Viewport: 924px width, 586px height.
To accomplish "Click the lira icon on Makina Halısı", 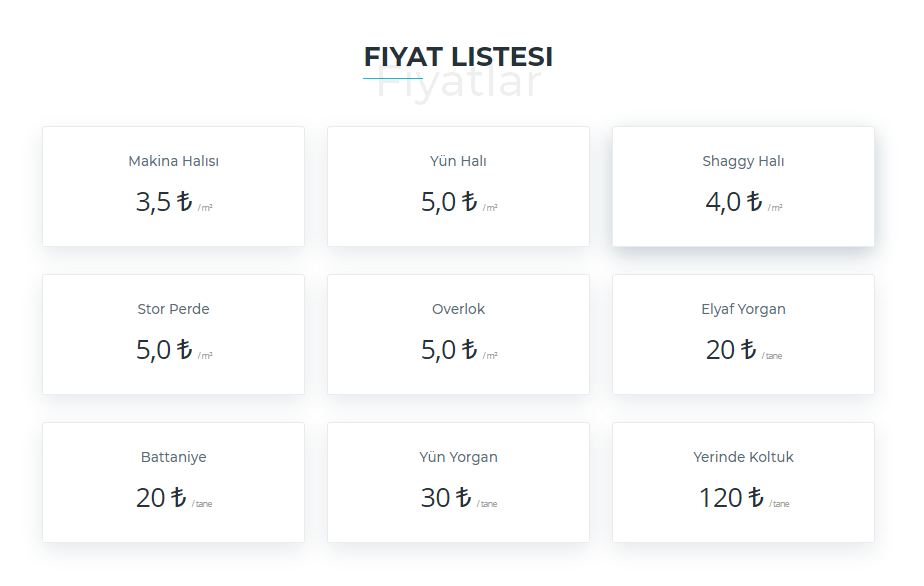I will coord(184,202).
